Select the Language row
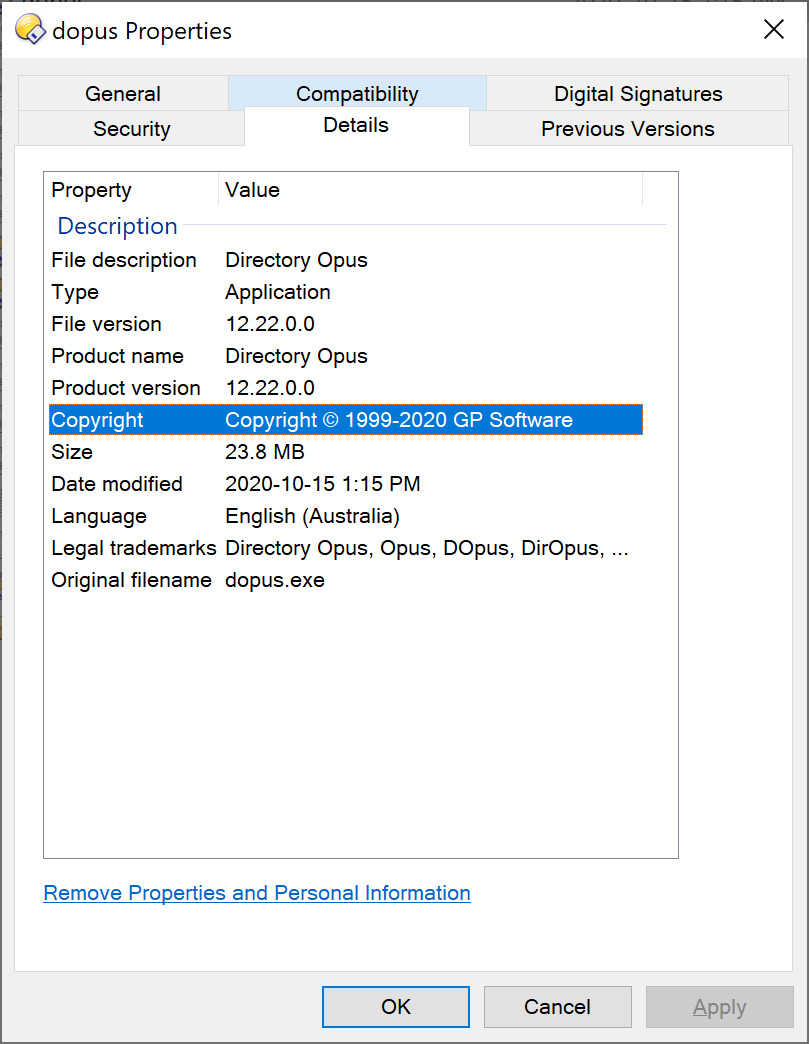 point(346,516)
